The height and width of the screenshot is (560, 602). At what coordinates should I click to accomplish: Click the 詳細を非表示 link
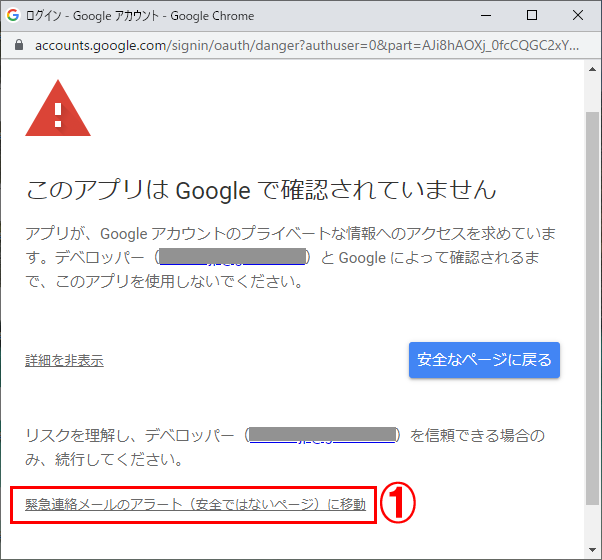click(64, 360)
